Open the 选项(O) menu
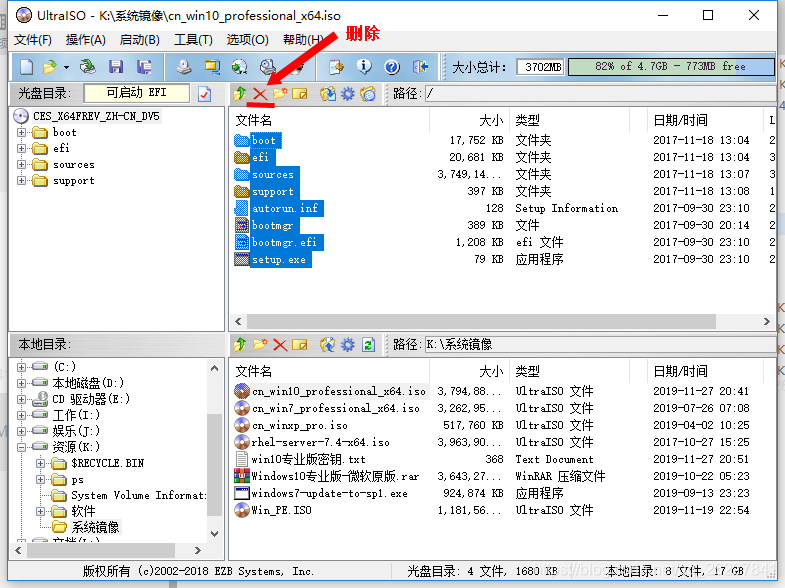785x588 pixels. (x=247, y=40)
